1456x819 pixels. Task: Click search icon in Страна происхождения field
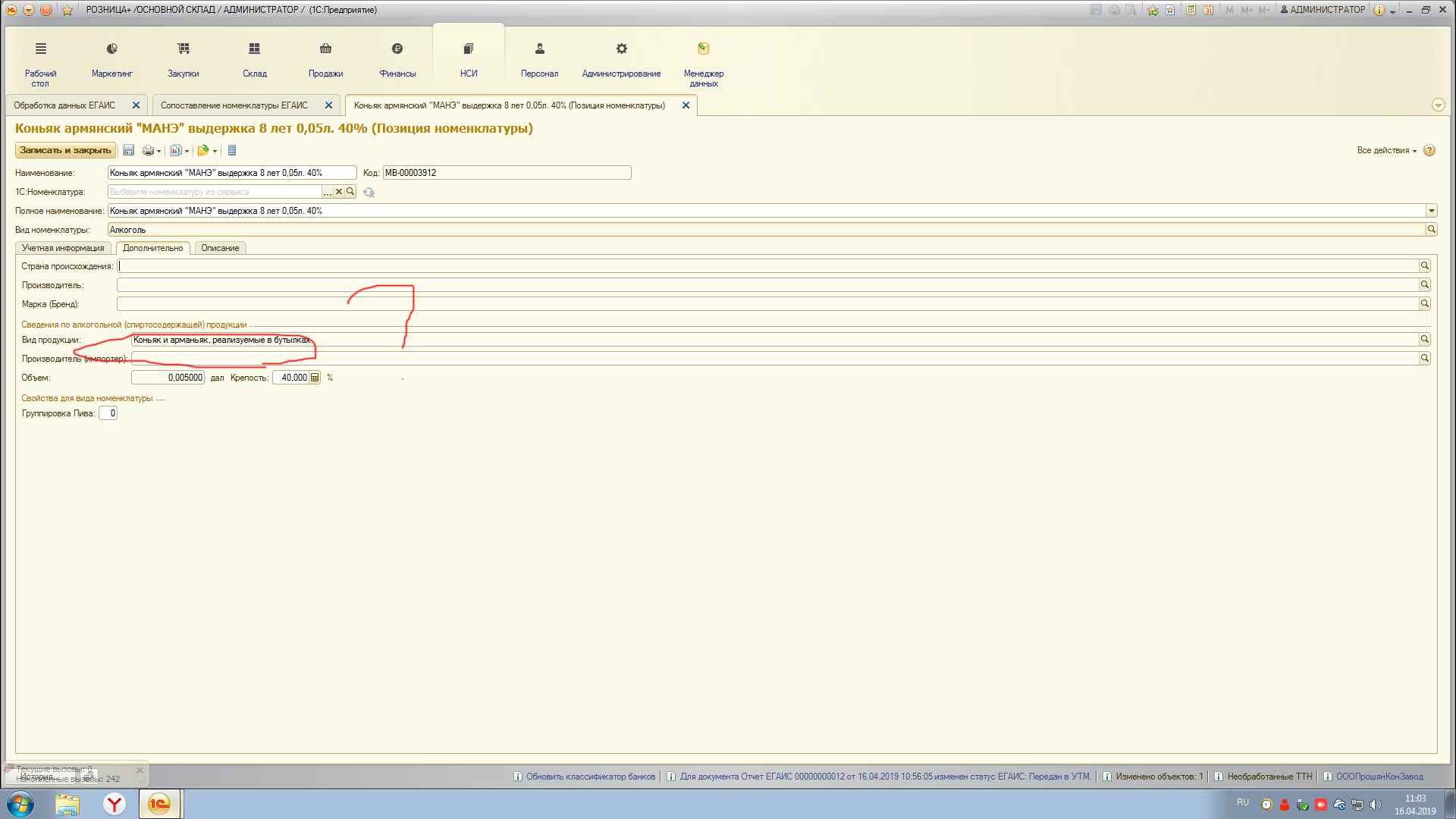pyautogui.click(x=1425, y=266)
